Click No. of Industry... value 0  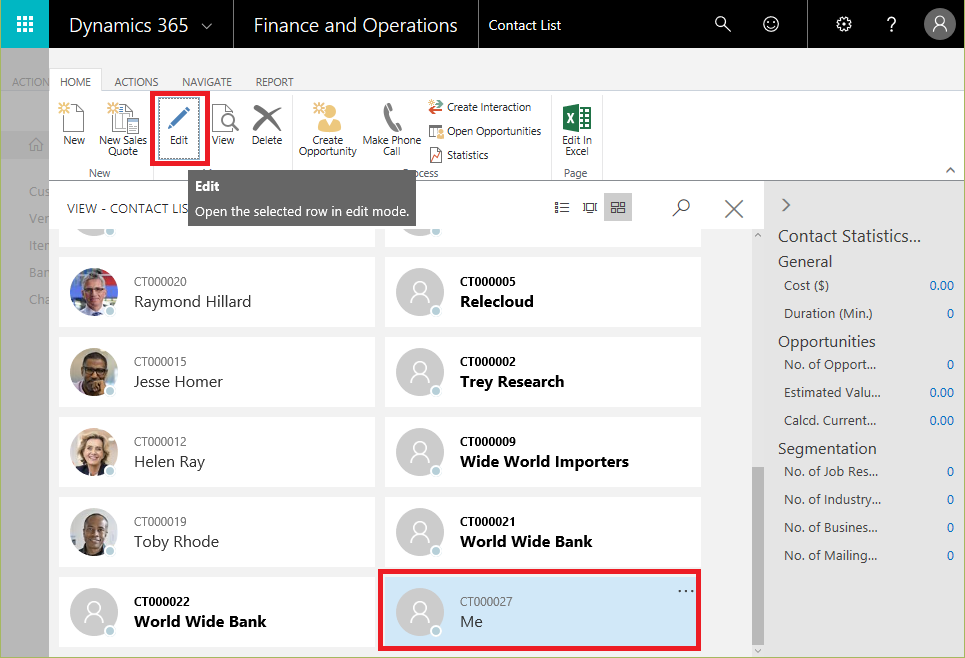tap(950, 499)
